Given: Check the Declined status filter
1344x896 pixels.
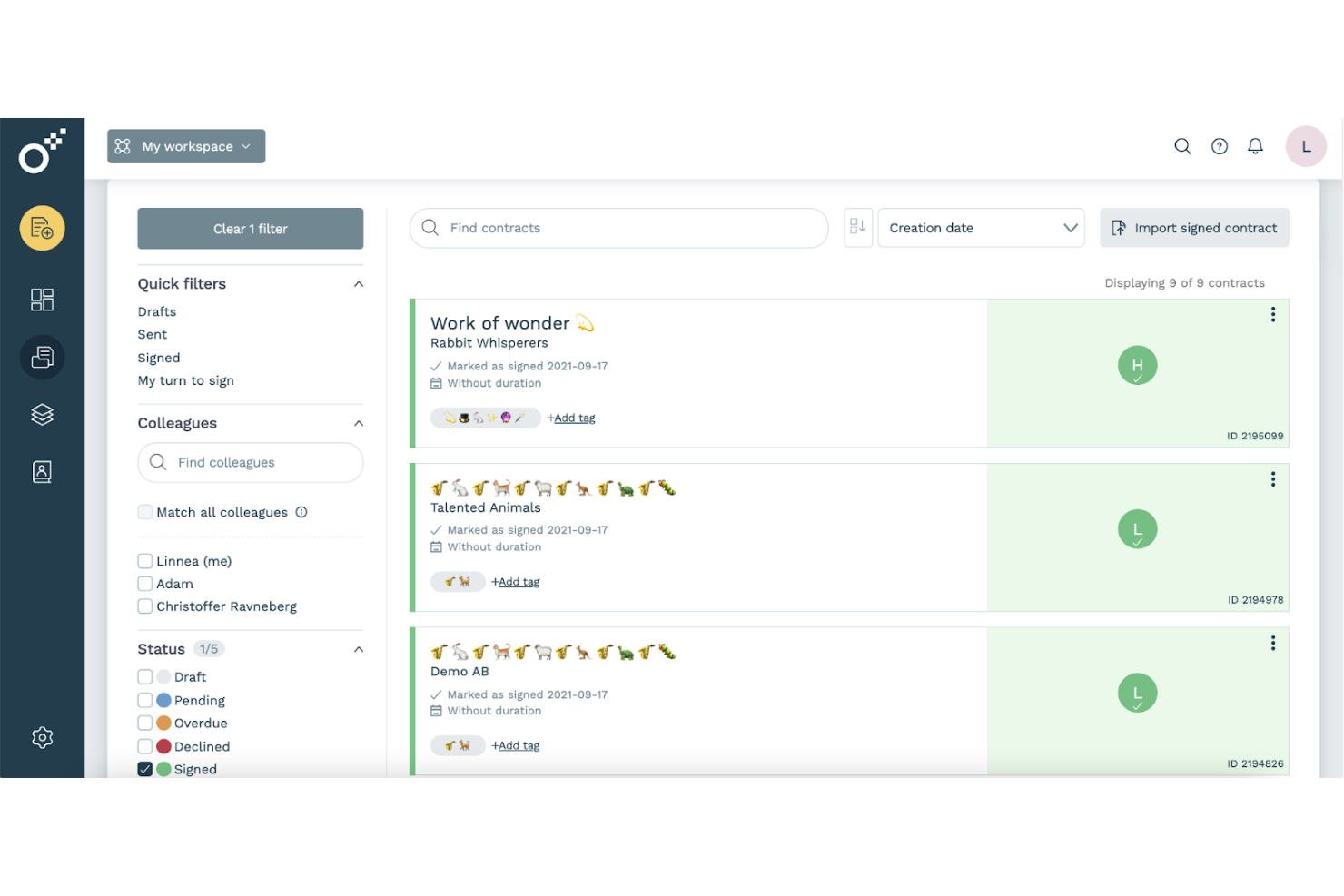Looking at the screenshot, I should coord(144,745).
